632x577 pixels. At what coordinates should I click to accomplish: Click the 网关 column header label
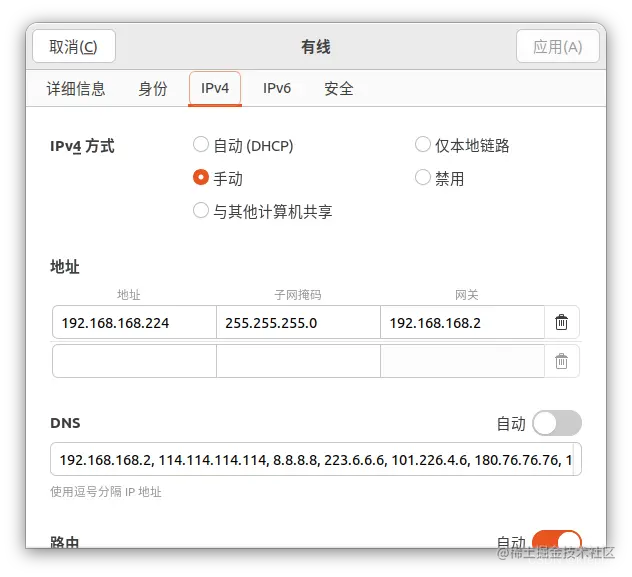click(x=466, y=295)
